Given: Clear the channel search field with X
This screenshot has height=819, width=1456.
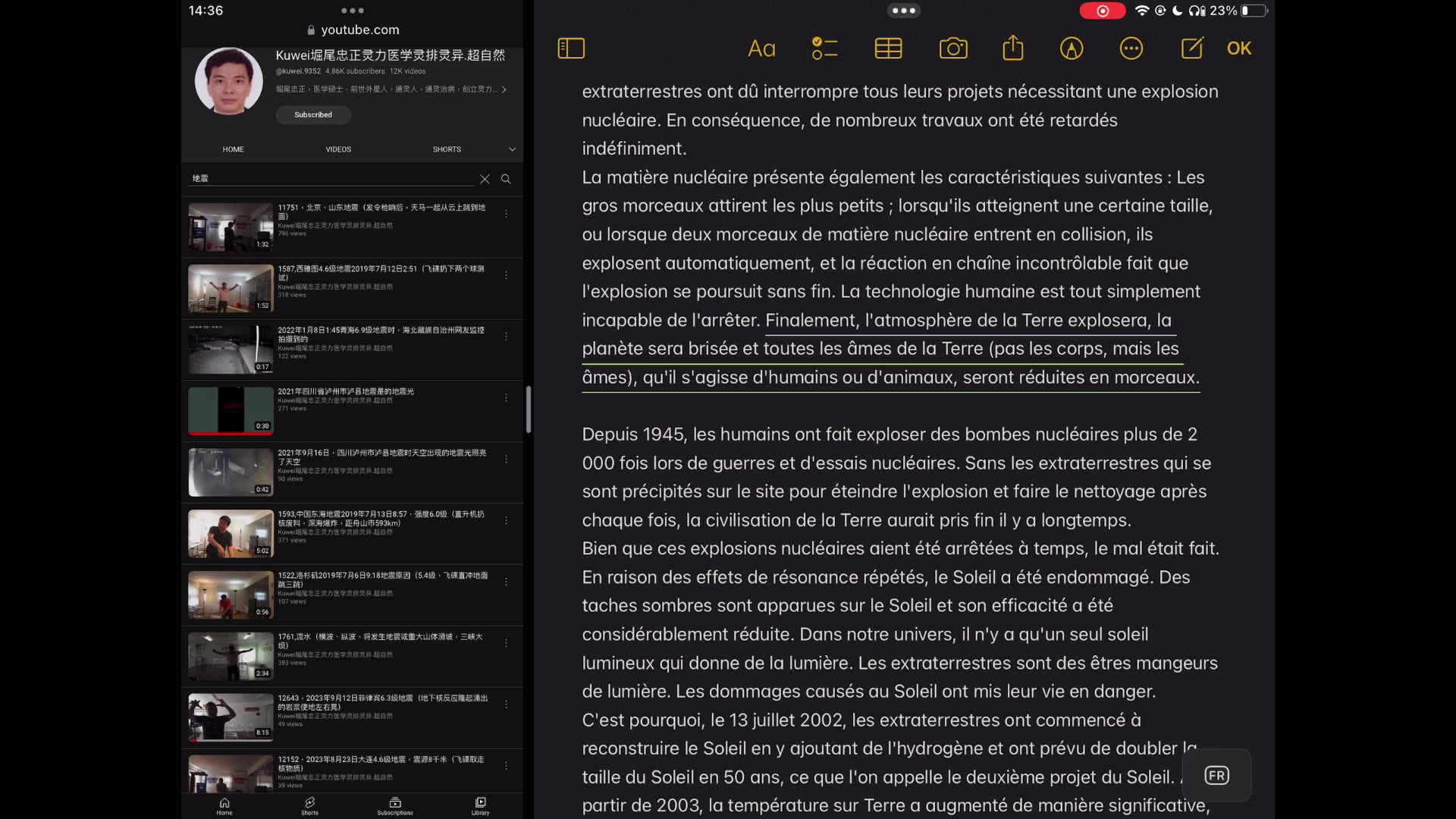Looking at the screenshot, I should (x=485, y=179).
